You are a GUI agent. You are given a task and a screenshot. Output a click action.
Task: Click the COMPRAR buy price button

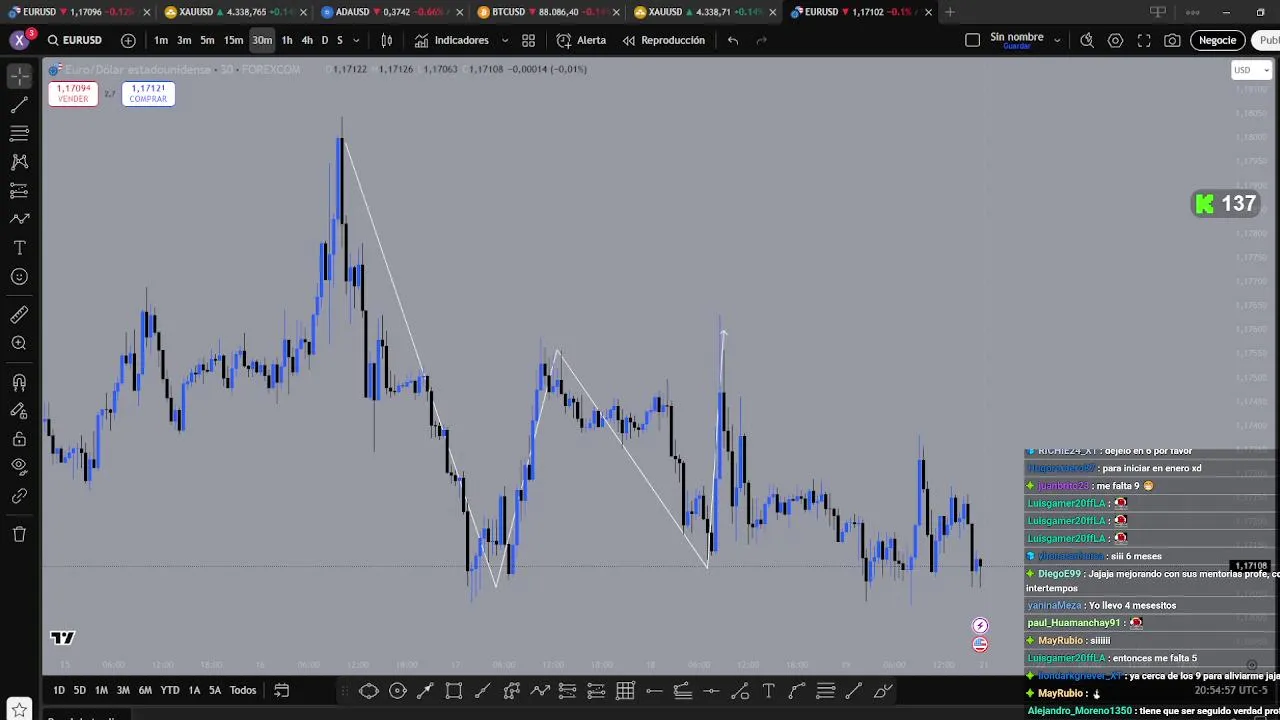[148, 93]
